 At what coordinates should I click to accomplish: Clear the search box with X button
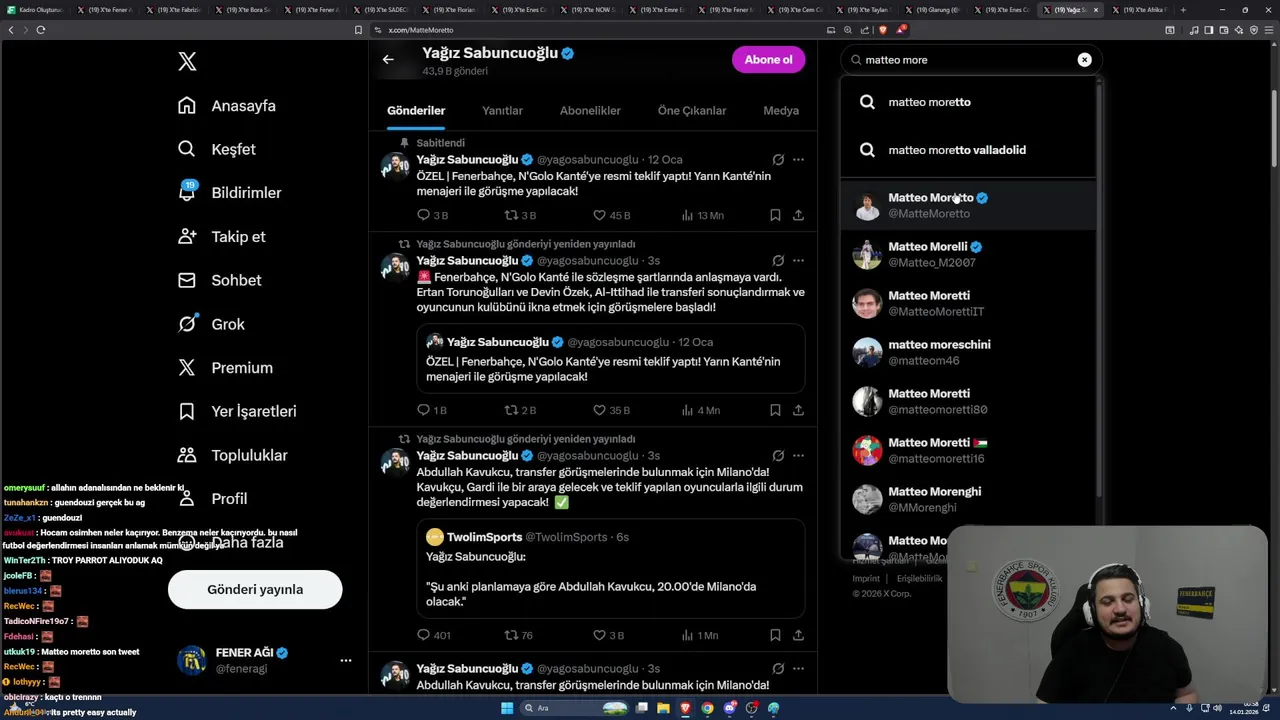(x=1084, y=60)
